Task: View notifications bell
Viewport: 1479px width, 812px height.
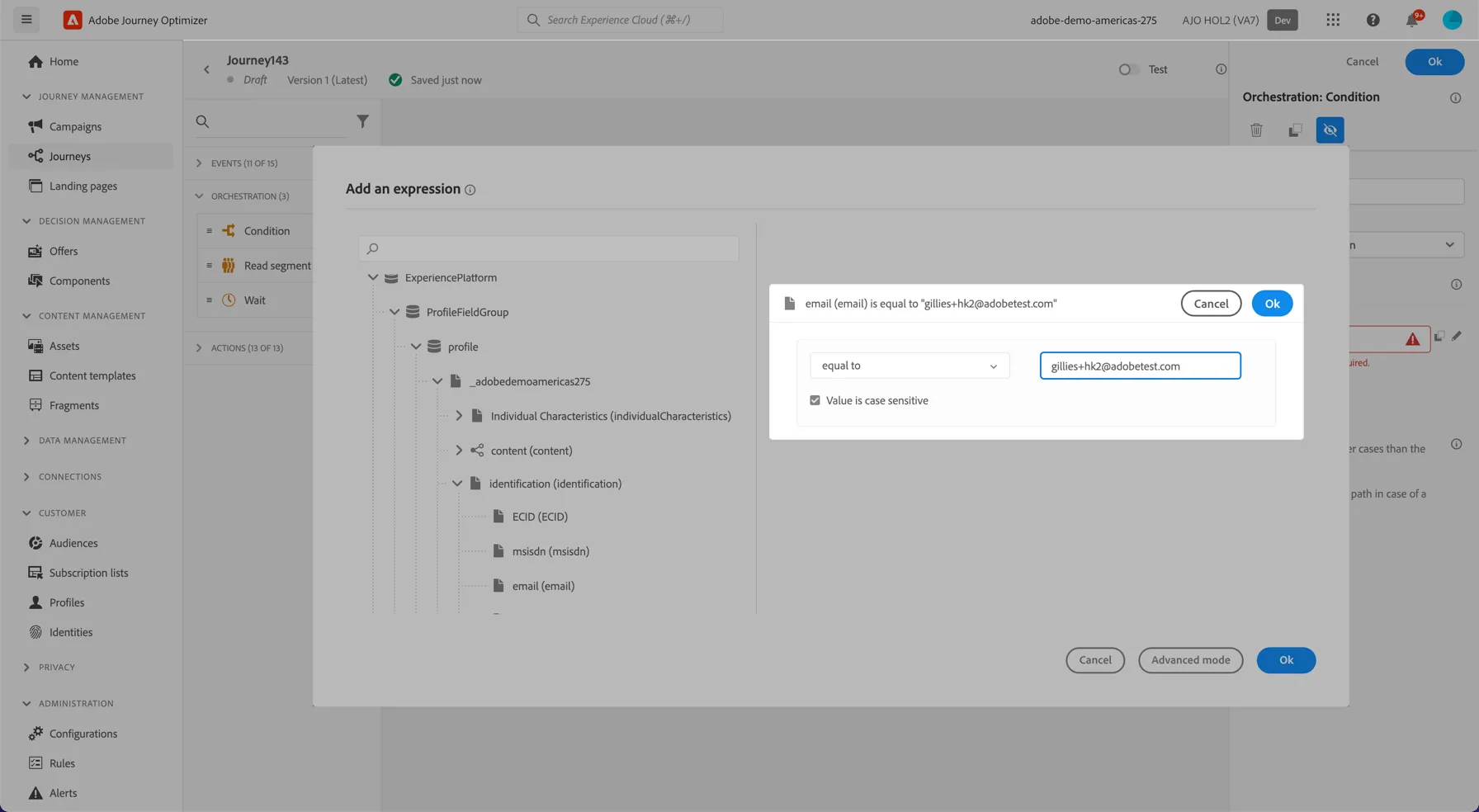Action: (1412, 20)
